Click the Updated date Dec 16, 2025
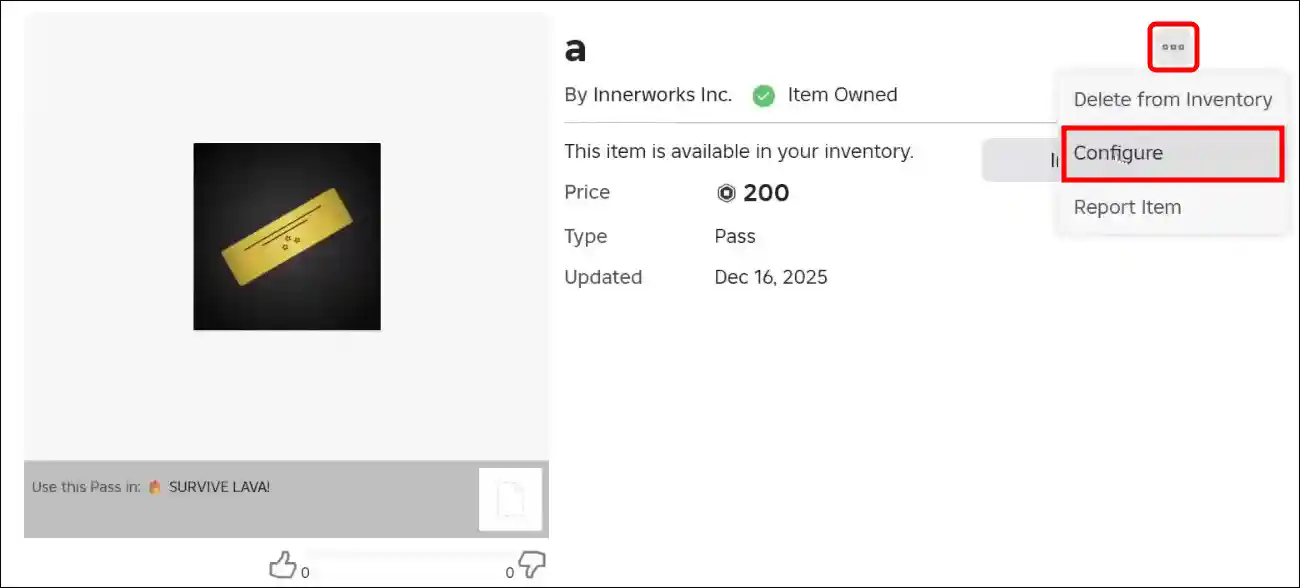The image size is (1300, 588). coord(771,277)
